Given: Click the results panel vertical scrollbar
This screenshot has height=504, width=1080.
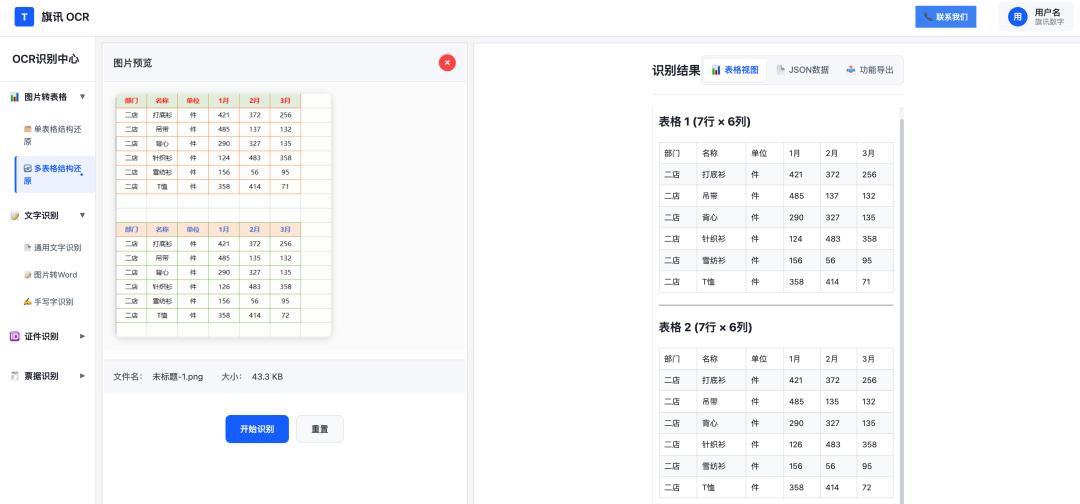Looking at the screenshot, I should coord(902,306).
